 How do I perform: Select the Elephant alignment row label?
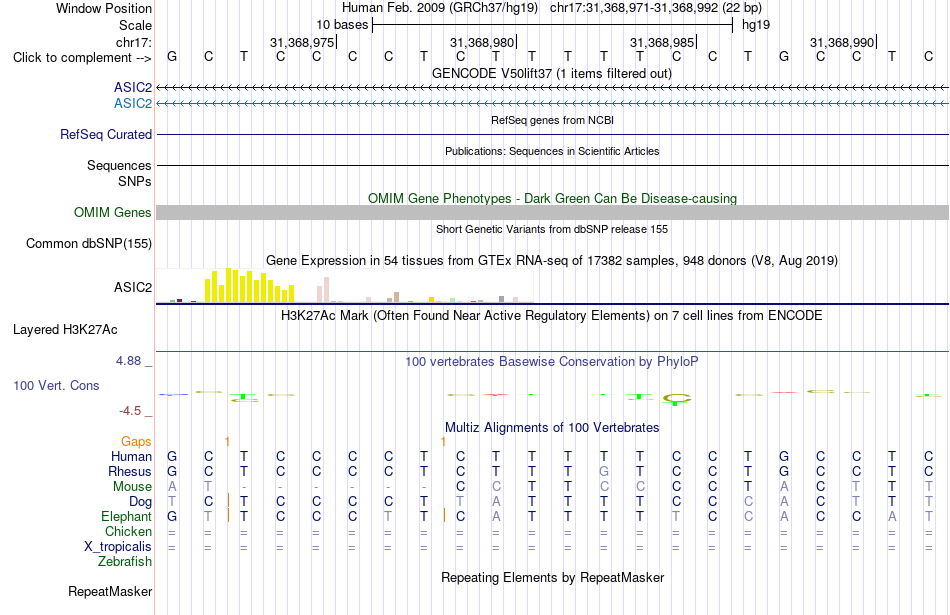(x=126, y=517)
